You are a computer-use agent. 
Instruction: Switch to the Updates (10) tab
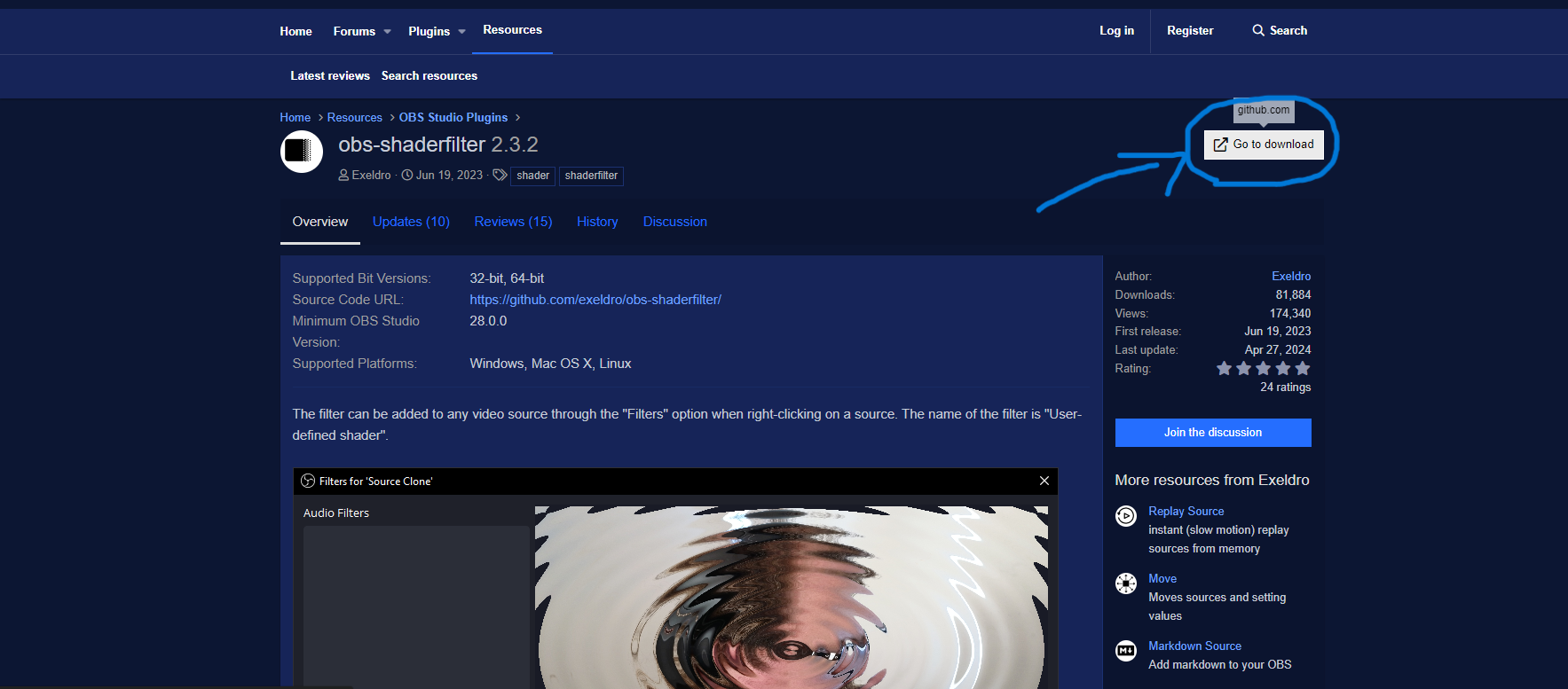click(x=411, y=222)
